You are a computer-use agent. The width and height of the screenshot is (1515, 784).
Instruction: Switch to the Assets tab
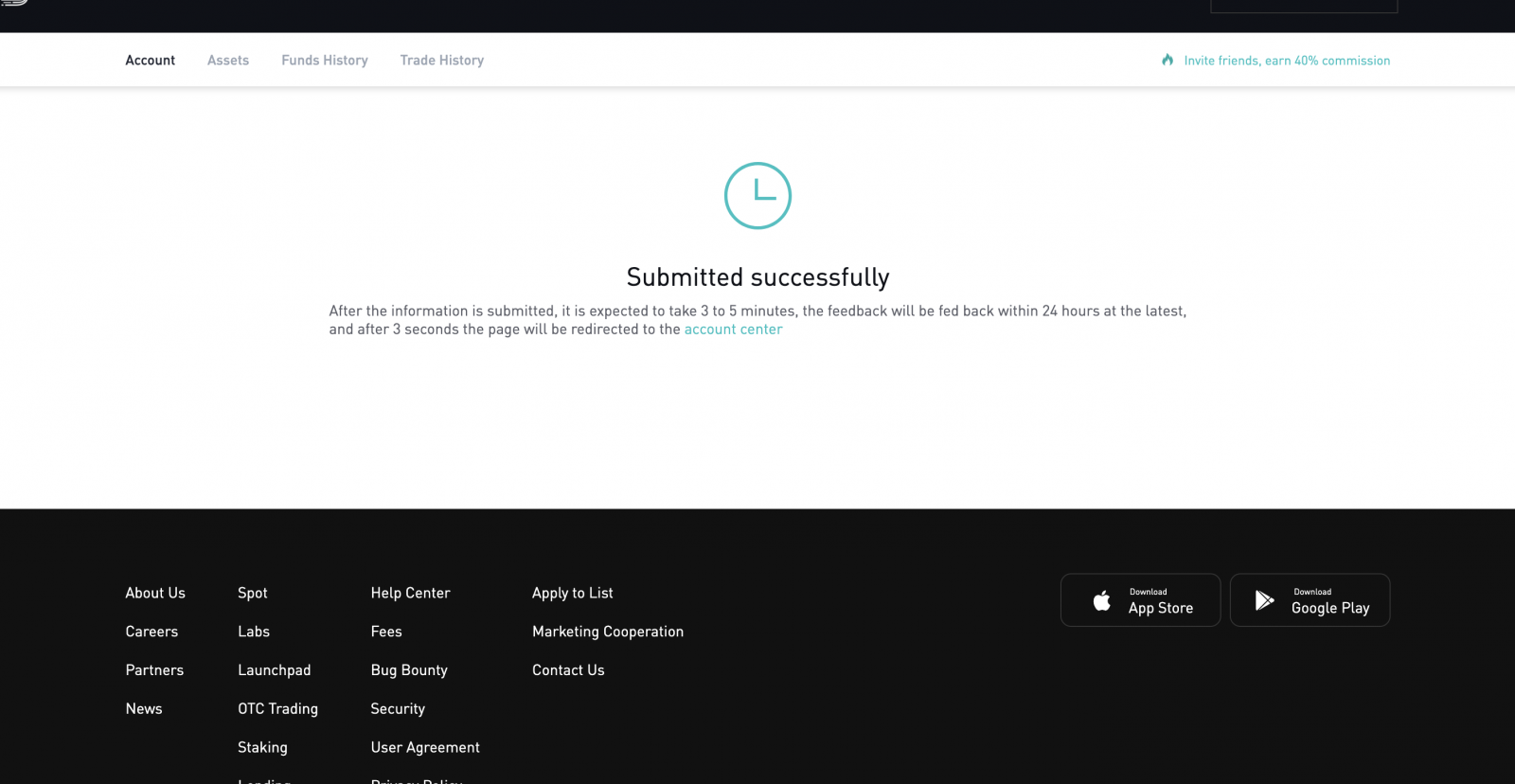pyautogui.click(x=228, y=61)
